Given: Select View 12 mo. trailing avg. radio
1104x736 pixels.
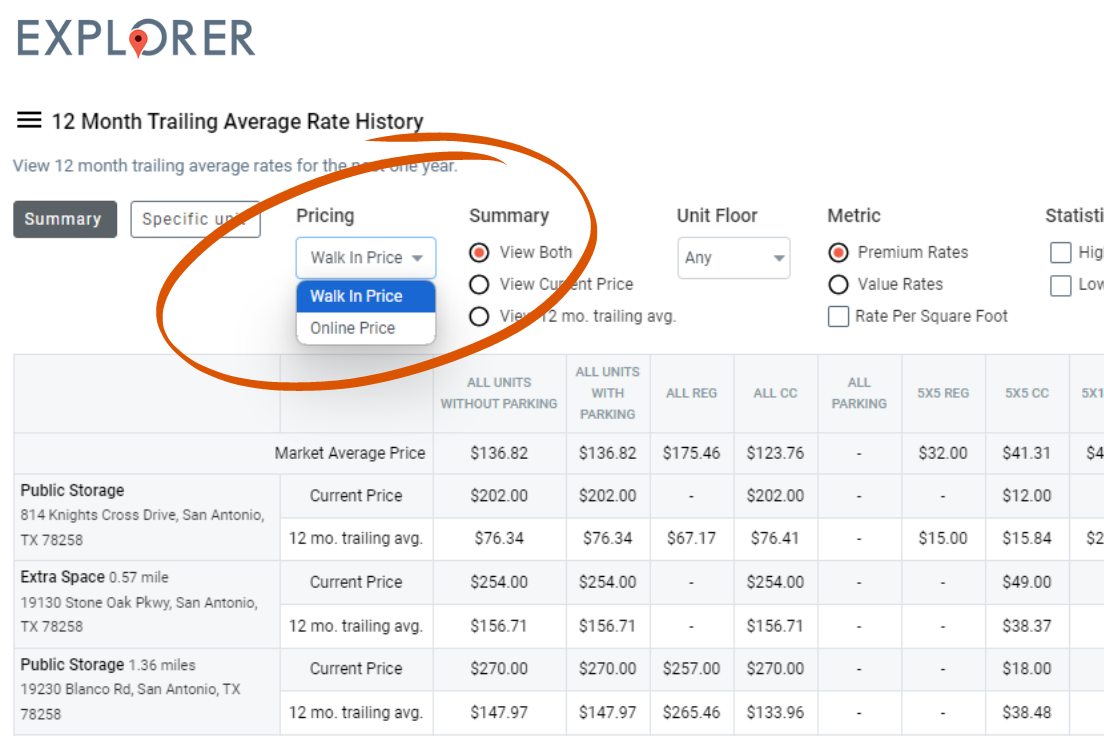Looking at the screenshot, I should click(x=479, y=316).
